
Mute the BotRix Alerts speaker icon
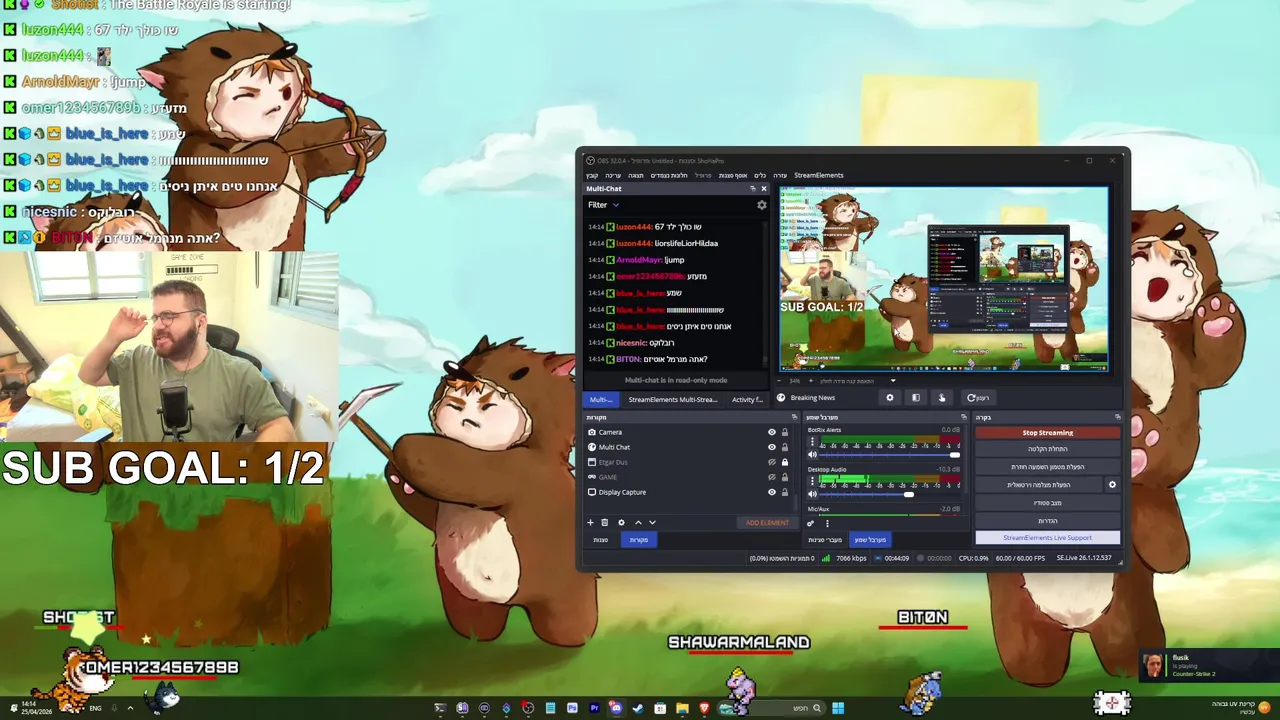point(812,454)
